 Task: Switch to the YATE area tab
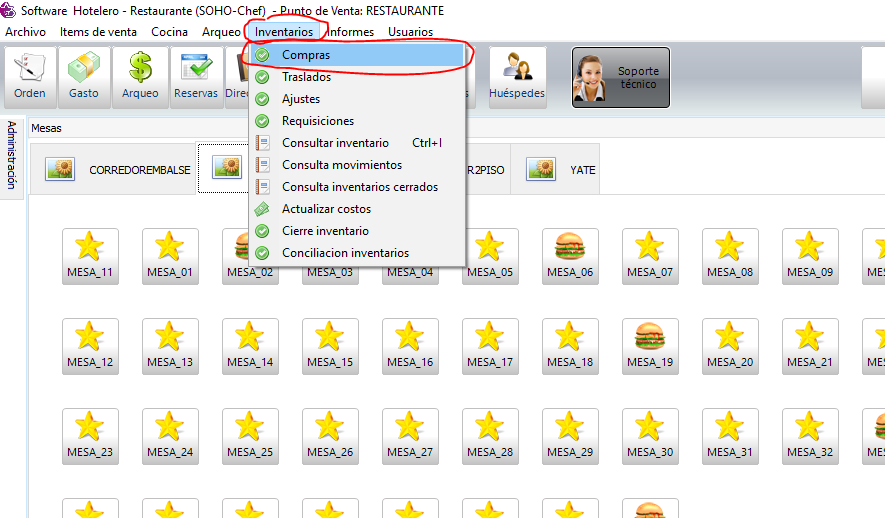click(562, 169)
